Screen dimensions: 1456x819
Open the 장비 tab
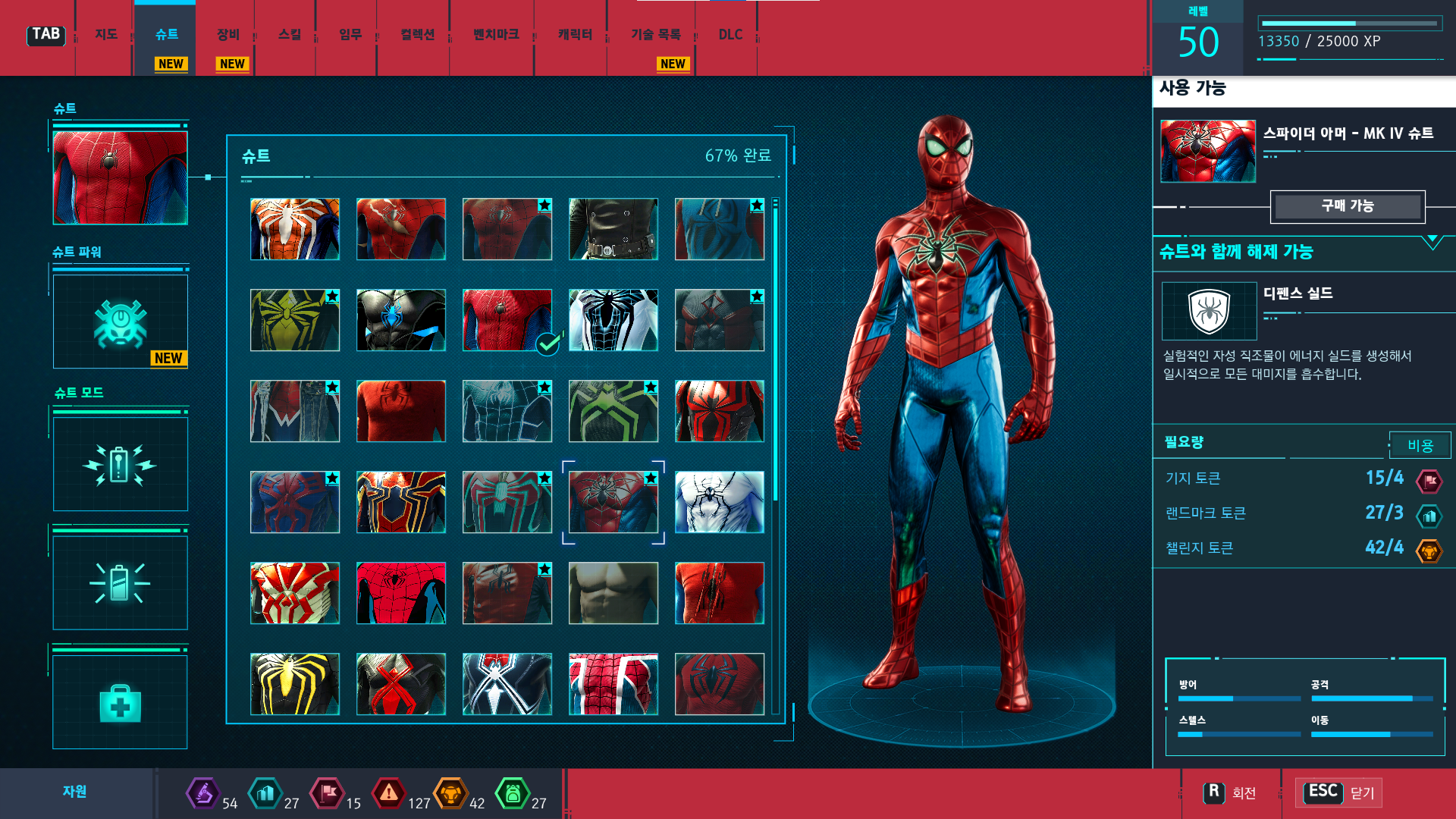point(227,35)
